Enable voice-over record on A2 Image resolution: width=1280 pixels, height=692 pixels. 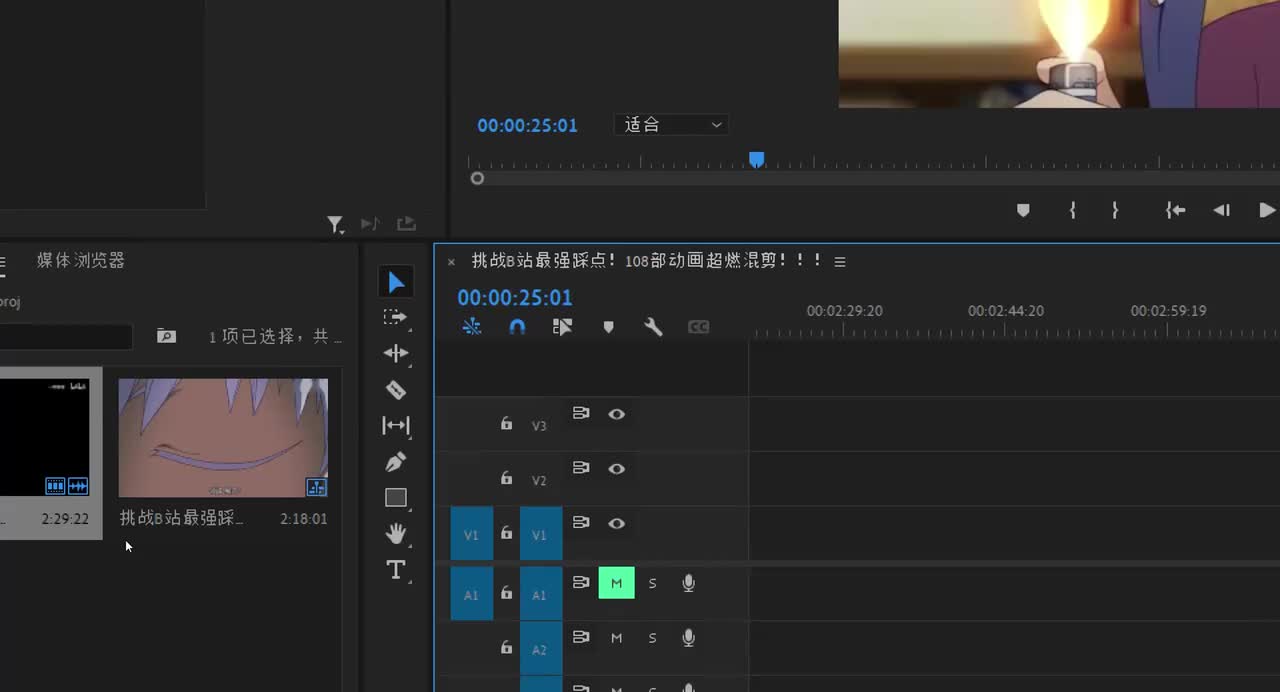[689, 638]
